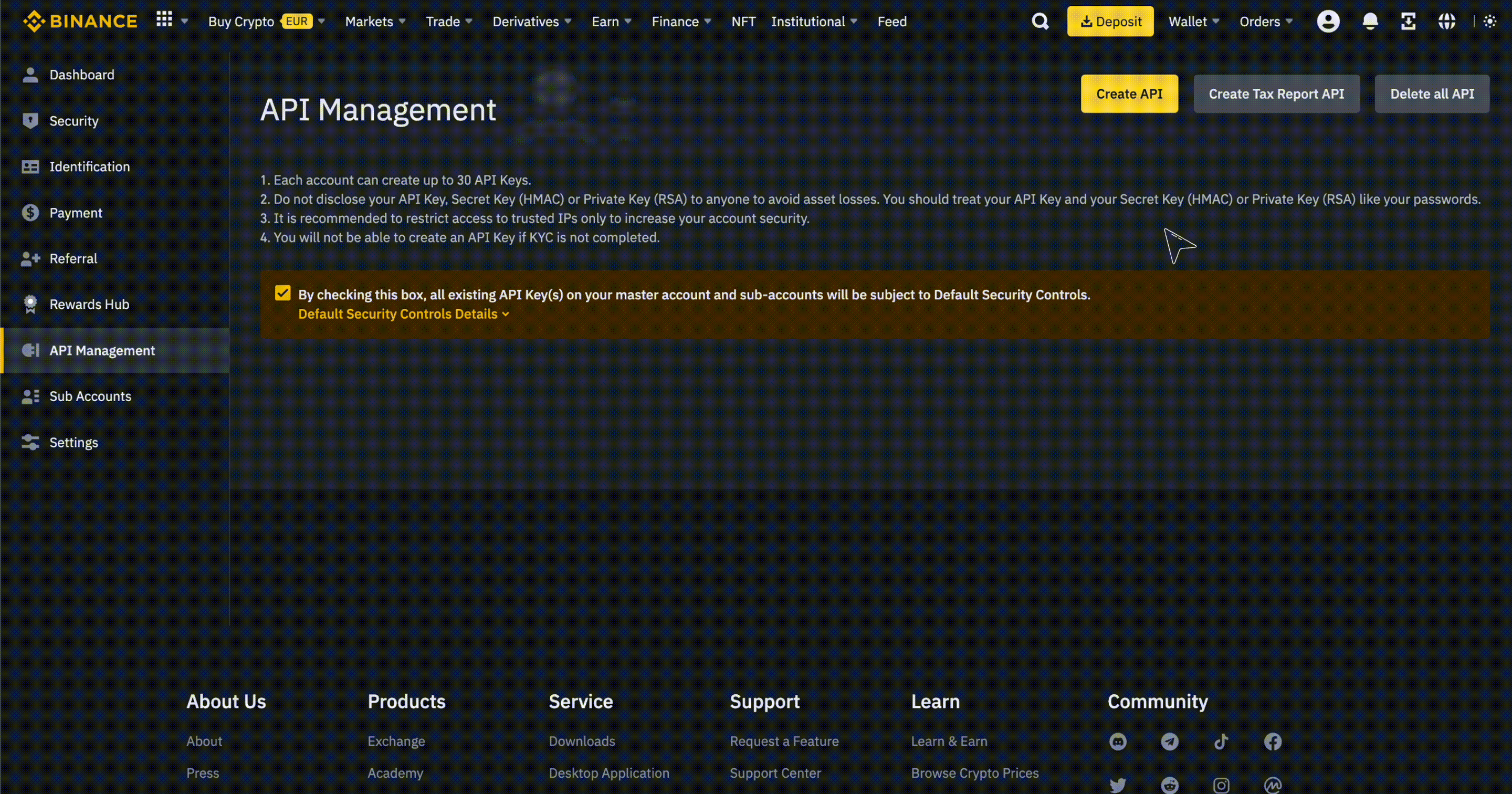Expand Default Security Controls Details
1512x794 pixels.
(403, 314)
